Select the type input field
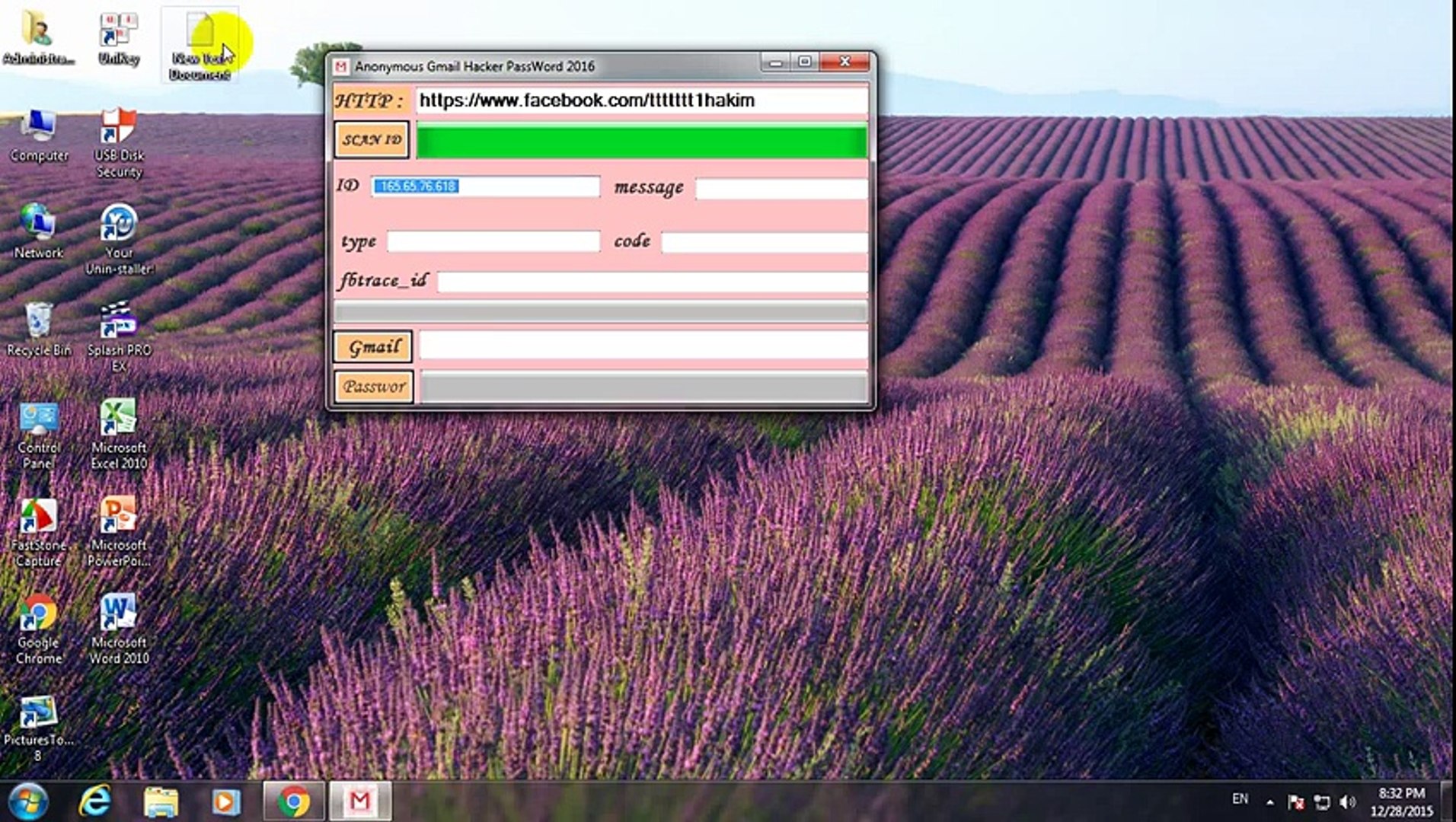 click(x=493, y=241)
